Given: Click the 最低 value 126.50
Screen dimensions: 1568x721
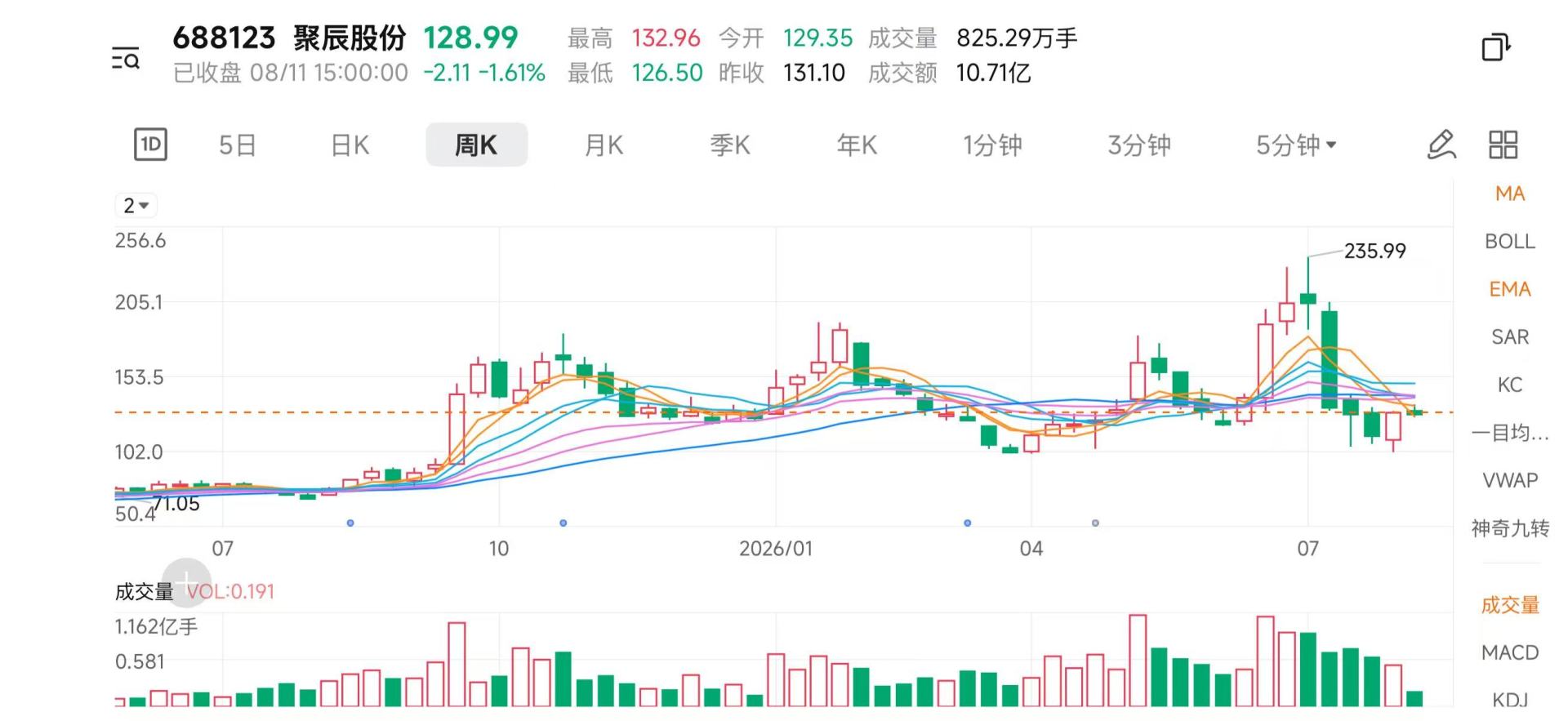Looking at the screenshot, I should pos(667,73).
